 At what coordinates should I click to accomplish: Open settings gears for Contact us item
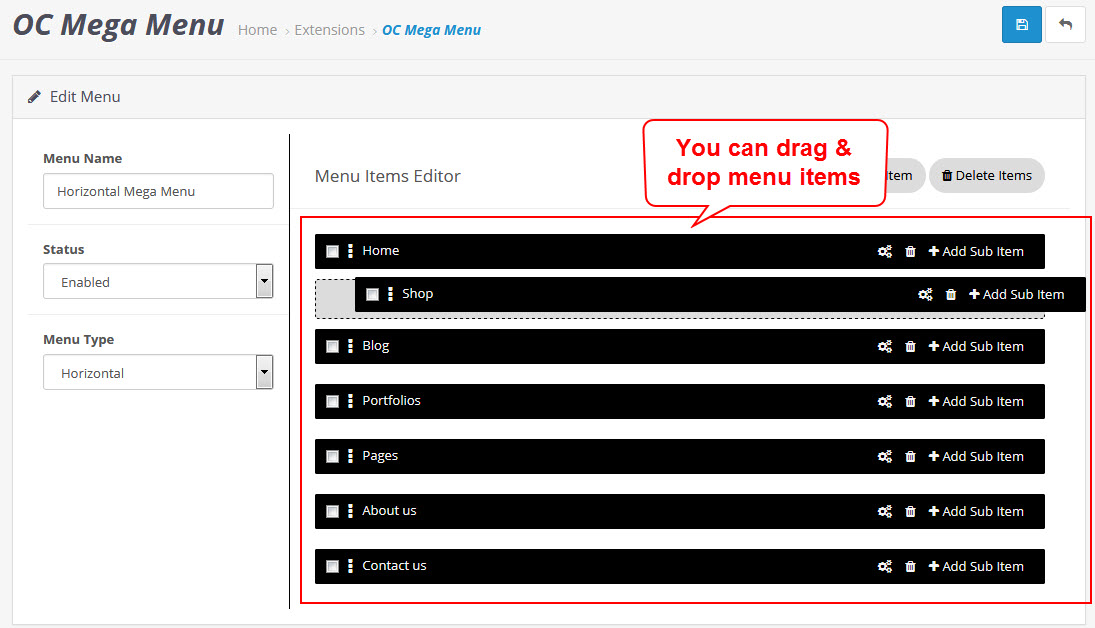click(885, 567)
